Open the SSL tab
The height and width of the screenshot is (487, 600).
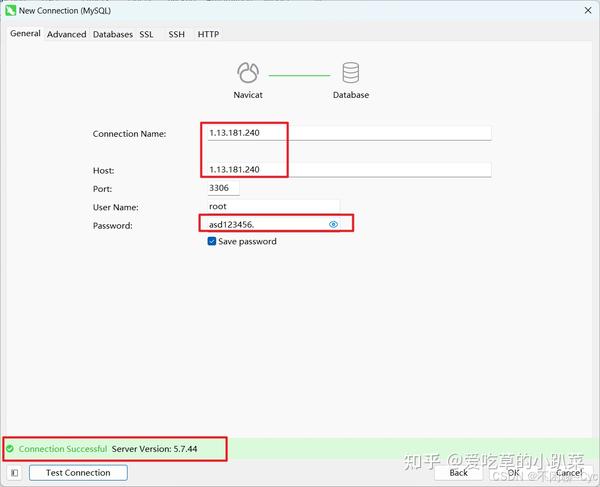tap(146, 34)
